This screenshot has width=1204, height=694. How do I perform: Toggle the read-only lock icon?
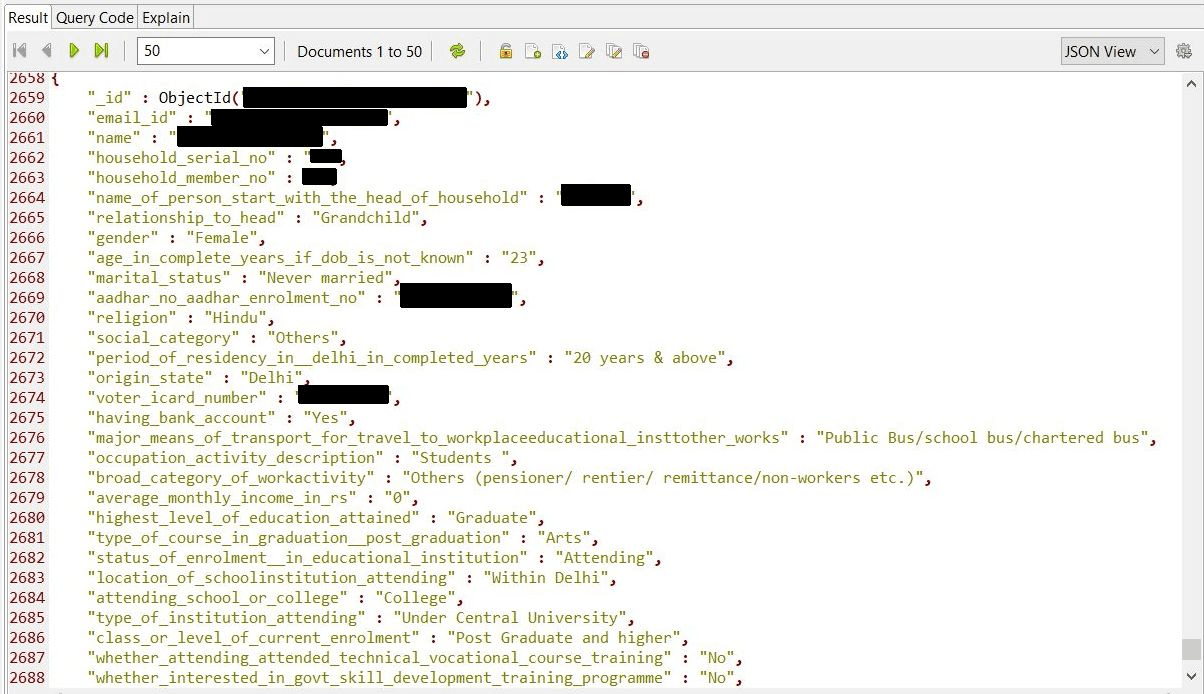506,51
